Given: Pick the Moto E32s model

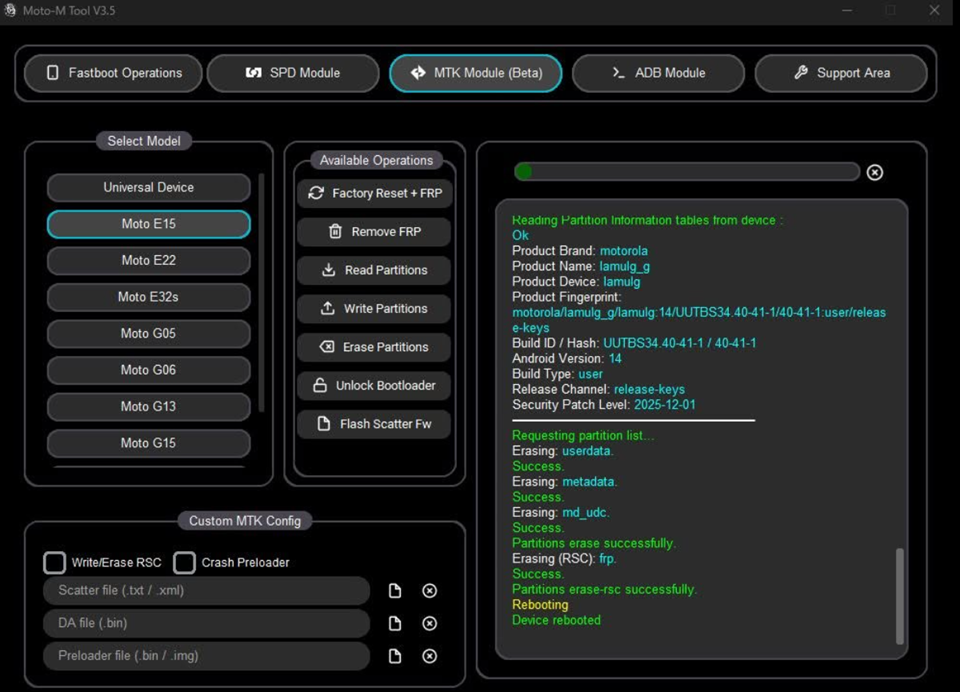Looking at the screenshot, I should pyautogui.click(x=149, y=297).
